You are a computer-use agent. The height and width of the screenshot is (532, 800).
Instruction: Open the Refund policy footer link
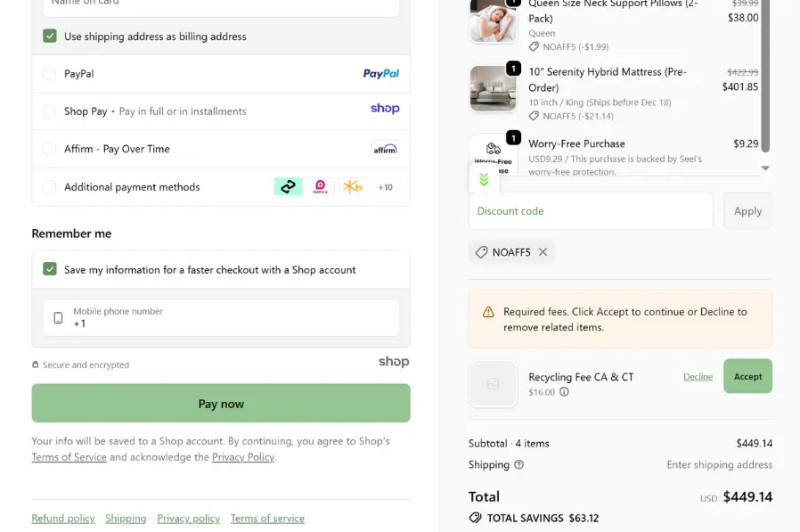63,518
